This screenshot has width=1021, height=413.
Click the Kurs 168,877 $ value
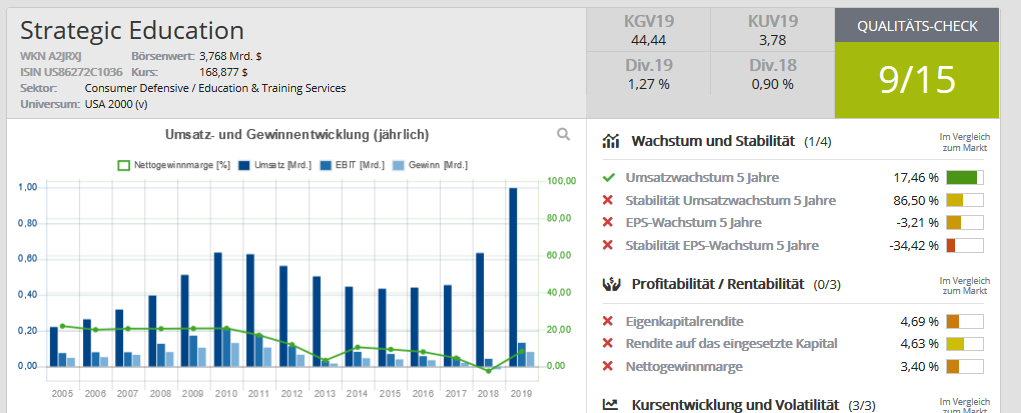pyautogui.click(x=223, y=72)
